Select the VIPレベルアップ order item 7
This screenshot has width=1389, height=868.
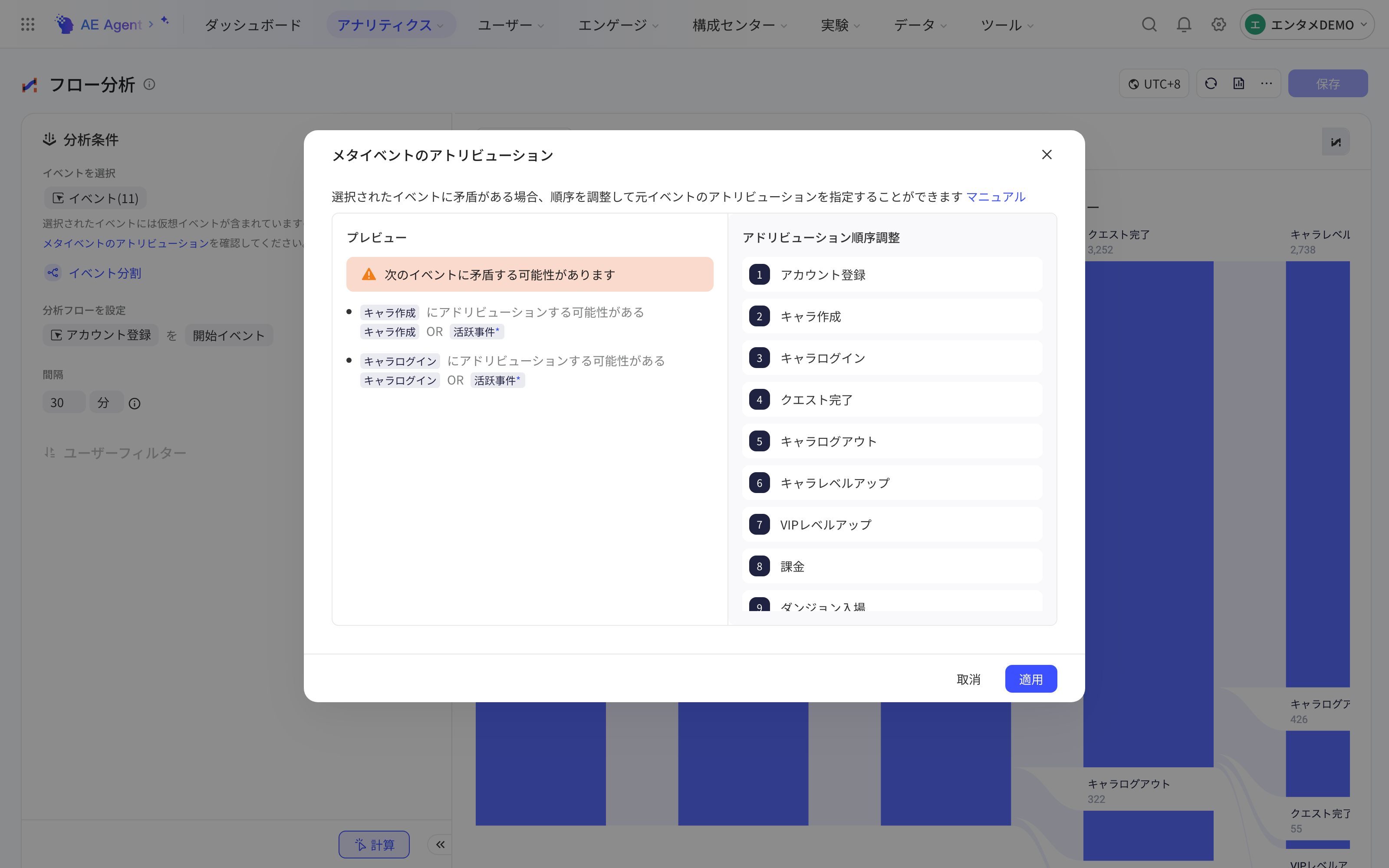click(892, 524)
